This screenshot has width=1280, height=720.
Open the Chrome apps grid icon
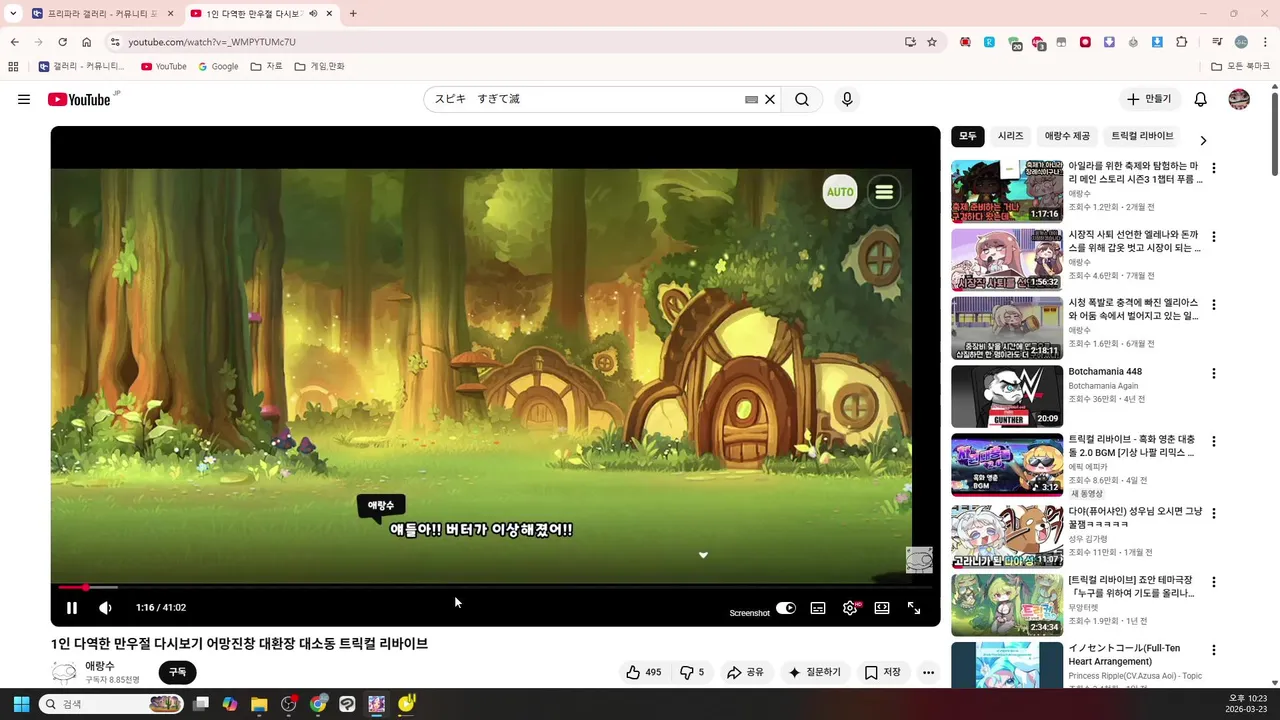coord(13,67)
